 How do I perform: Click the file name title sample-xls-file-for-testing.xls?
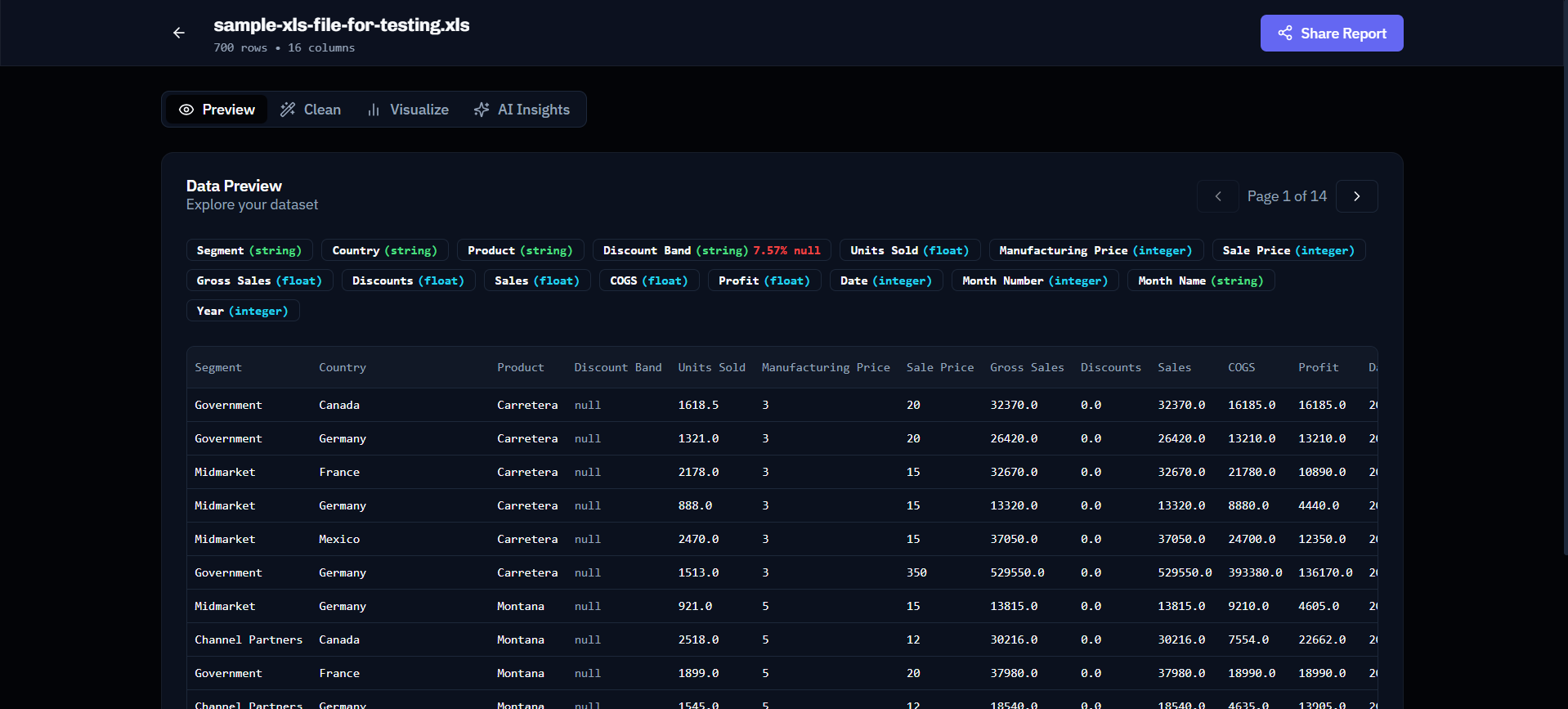pyautogui.click(x=342, y=25)
